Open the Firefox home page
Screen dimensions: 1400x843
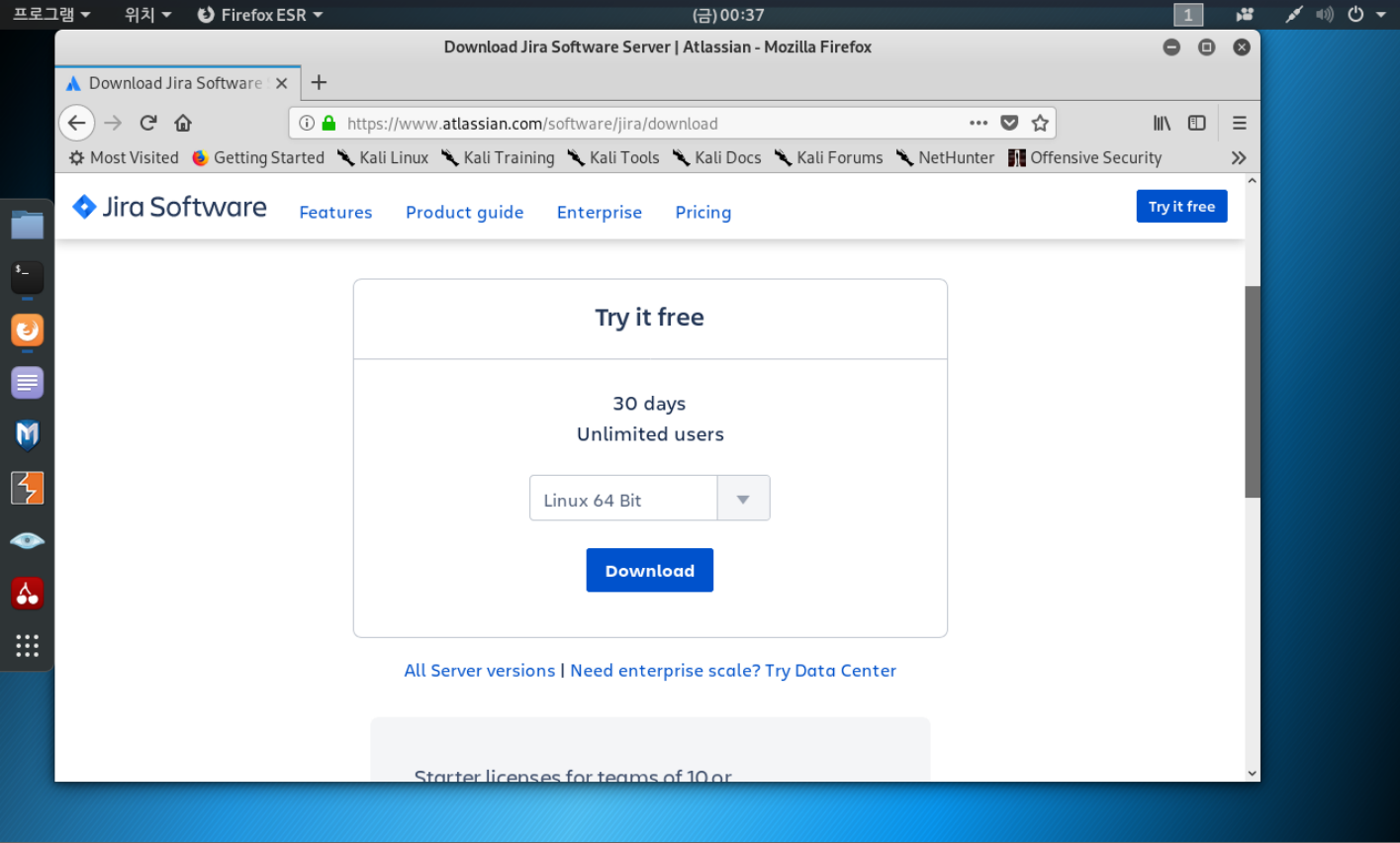[183, 123]
